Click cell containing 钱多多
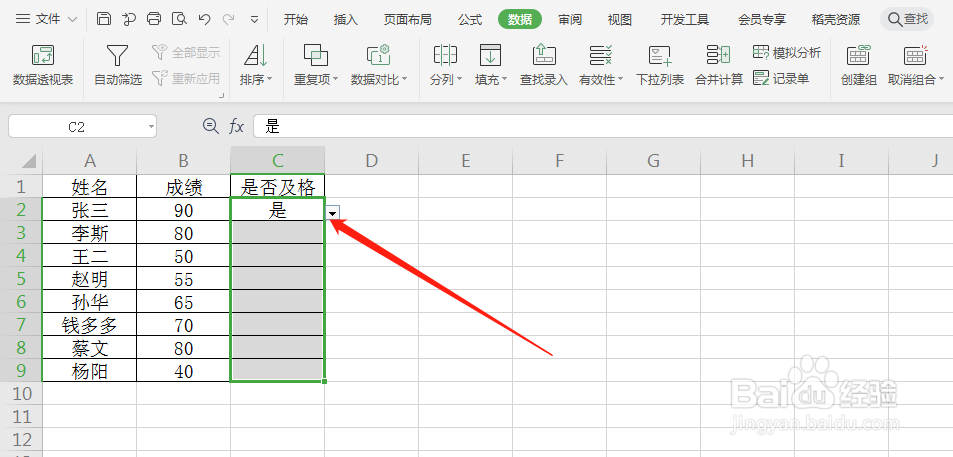953x457 pixels. point(90,325)
